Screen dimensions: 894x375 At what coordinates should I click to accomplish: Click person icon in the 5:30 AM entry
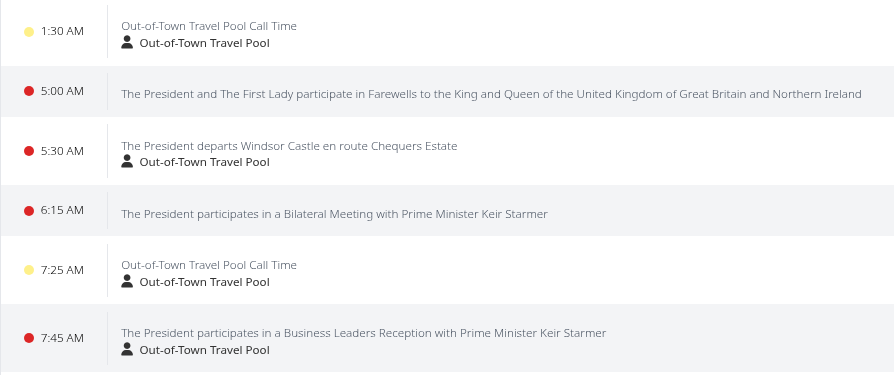coord(127,161)
